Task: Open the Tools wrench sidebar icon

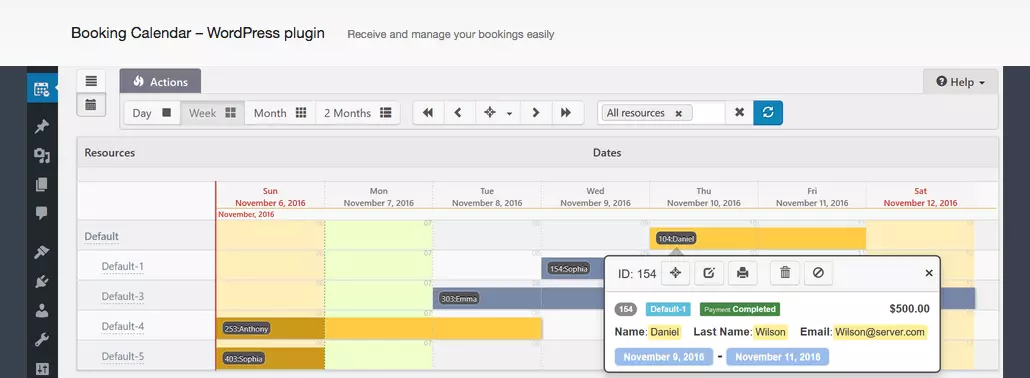Action: [x=42, y=340]
